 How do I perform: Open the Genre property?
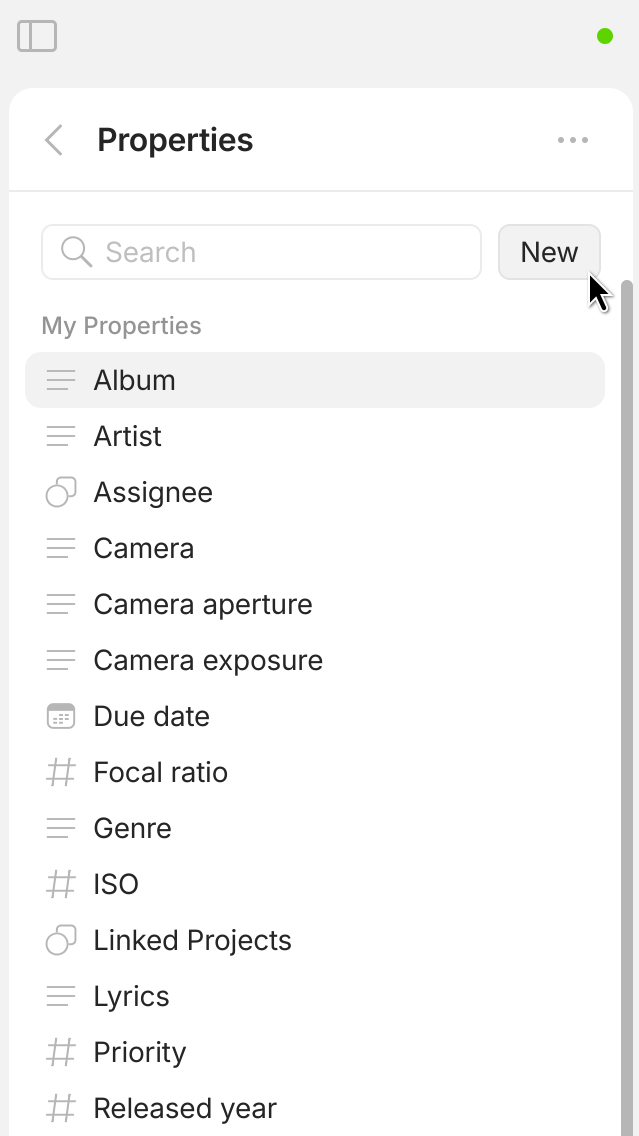click(x=132, y=828)
